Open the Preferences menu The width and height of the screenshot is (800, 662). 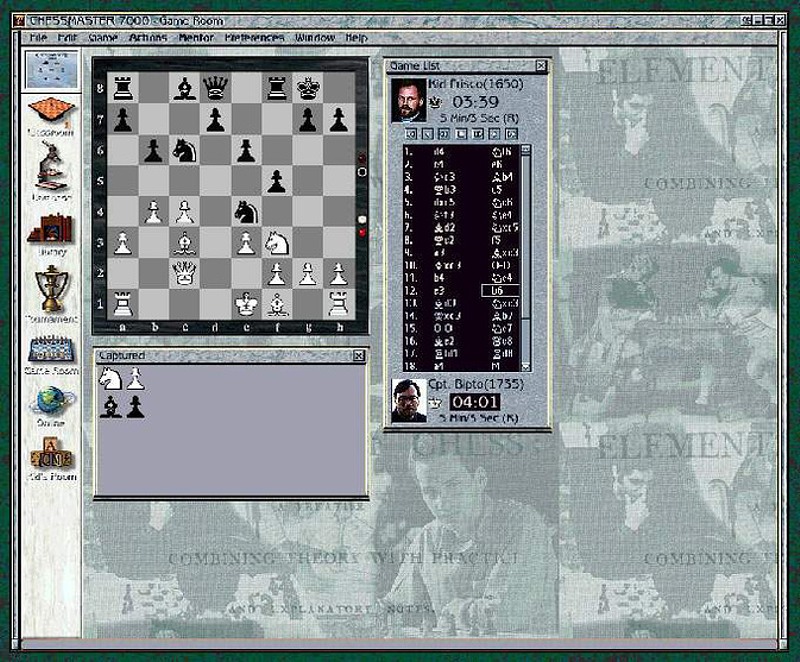[x=255, y=38]
